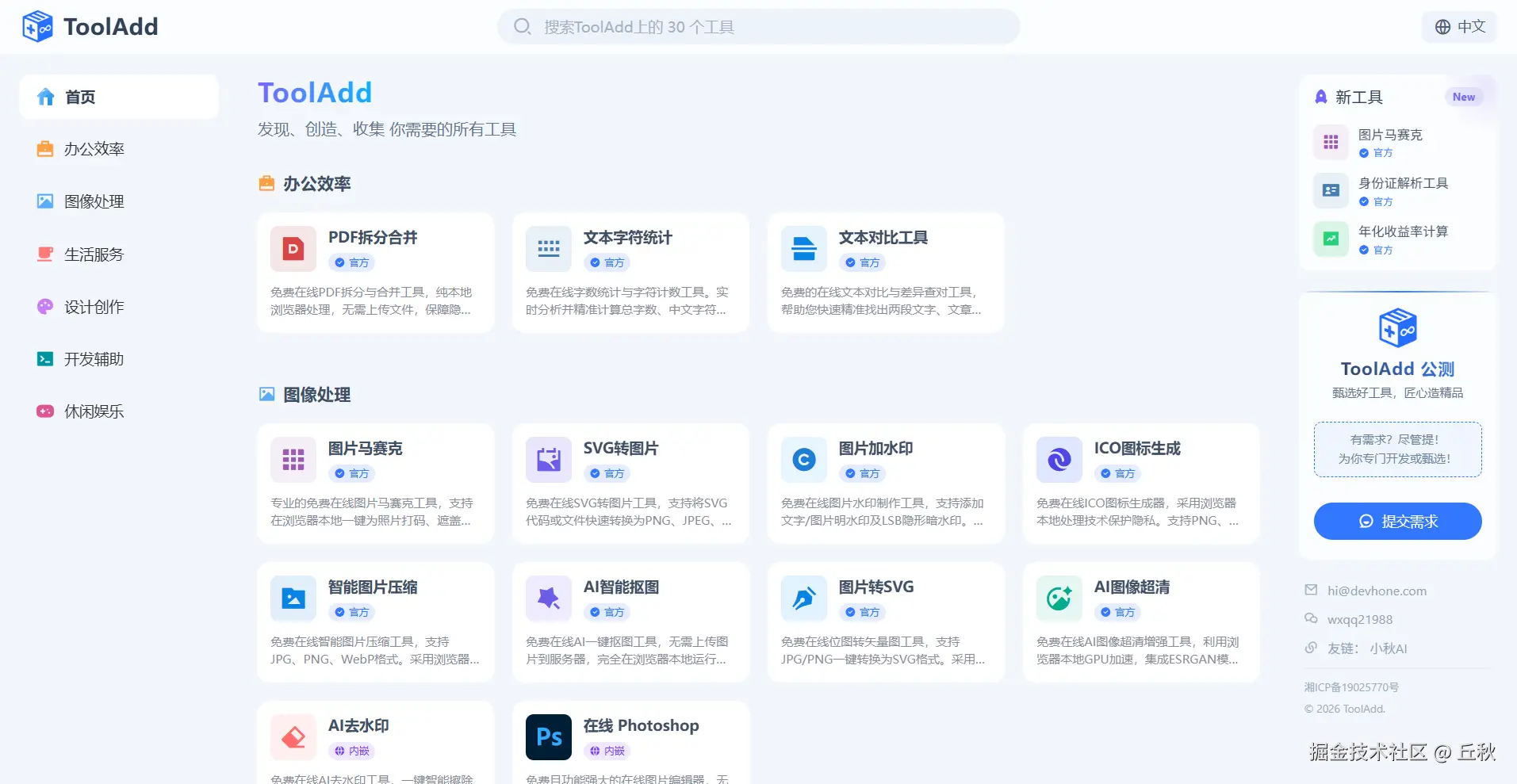Click the ToolAdd logo icon in header
This screenshot has height=784, width=1517.
click(37, 27)
